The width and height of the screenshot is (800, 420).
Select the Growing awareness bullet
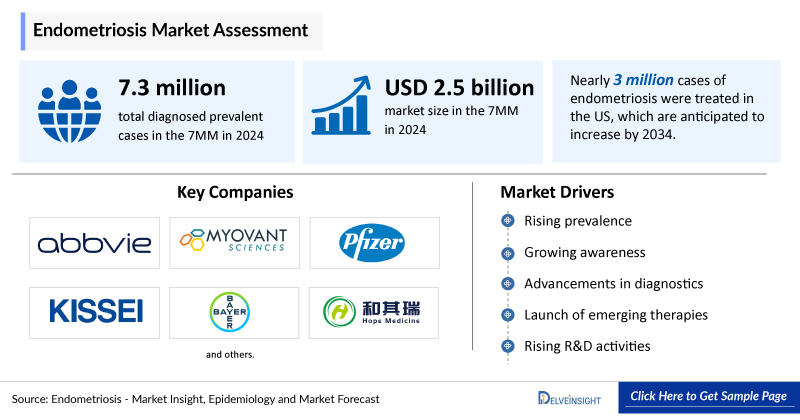tap(584, 252)
